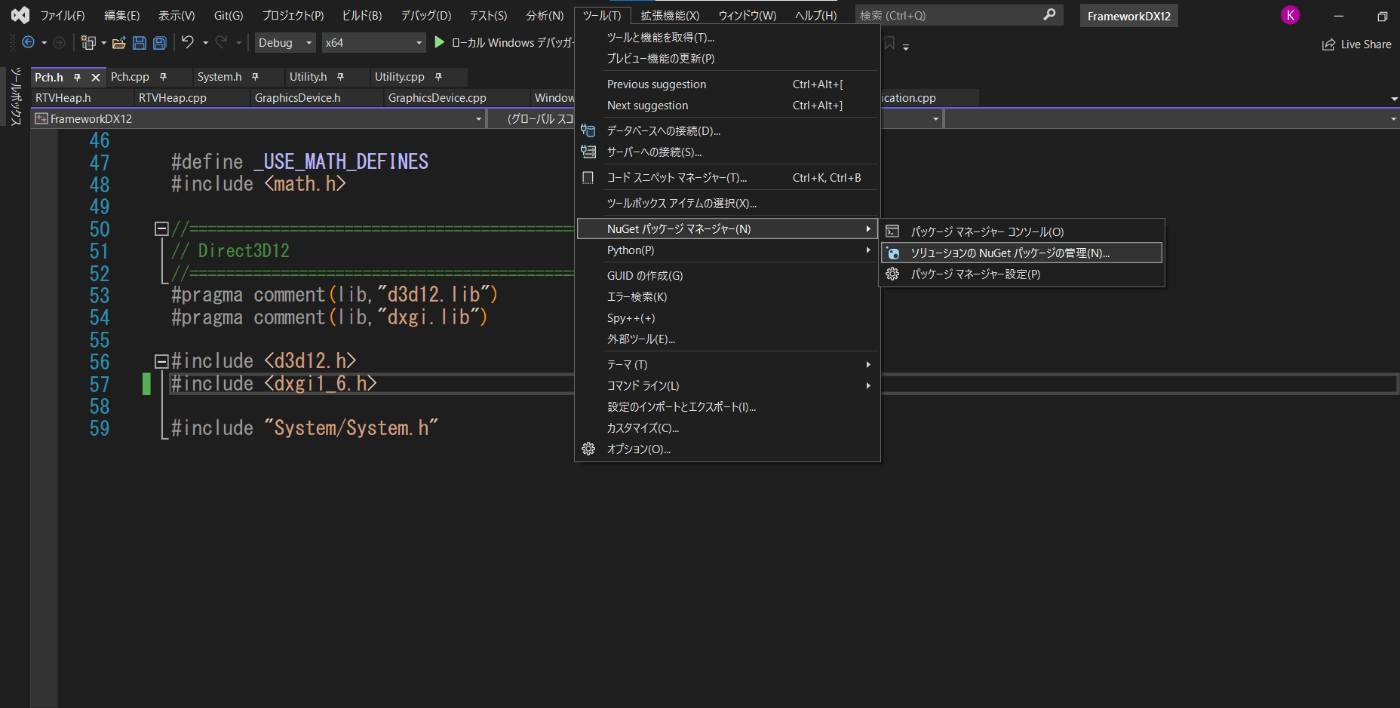Unpin the Pch.h editor tab
The width and height of the screenshot is (1400, 708).
click(x=76, y=76)
